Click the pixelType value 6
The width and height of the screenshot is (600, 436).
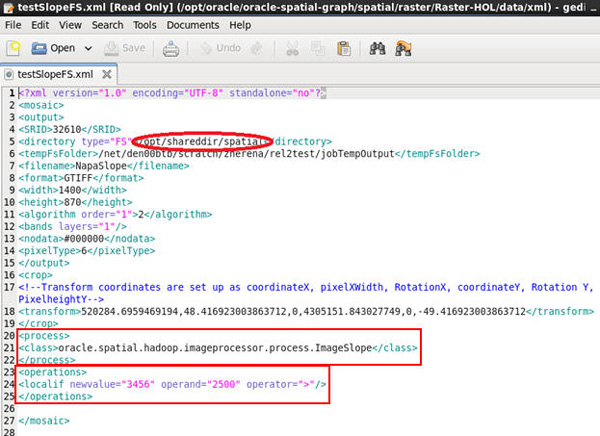pyautogui.click(x=84, y=251)
